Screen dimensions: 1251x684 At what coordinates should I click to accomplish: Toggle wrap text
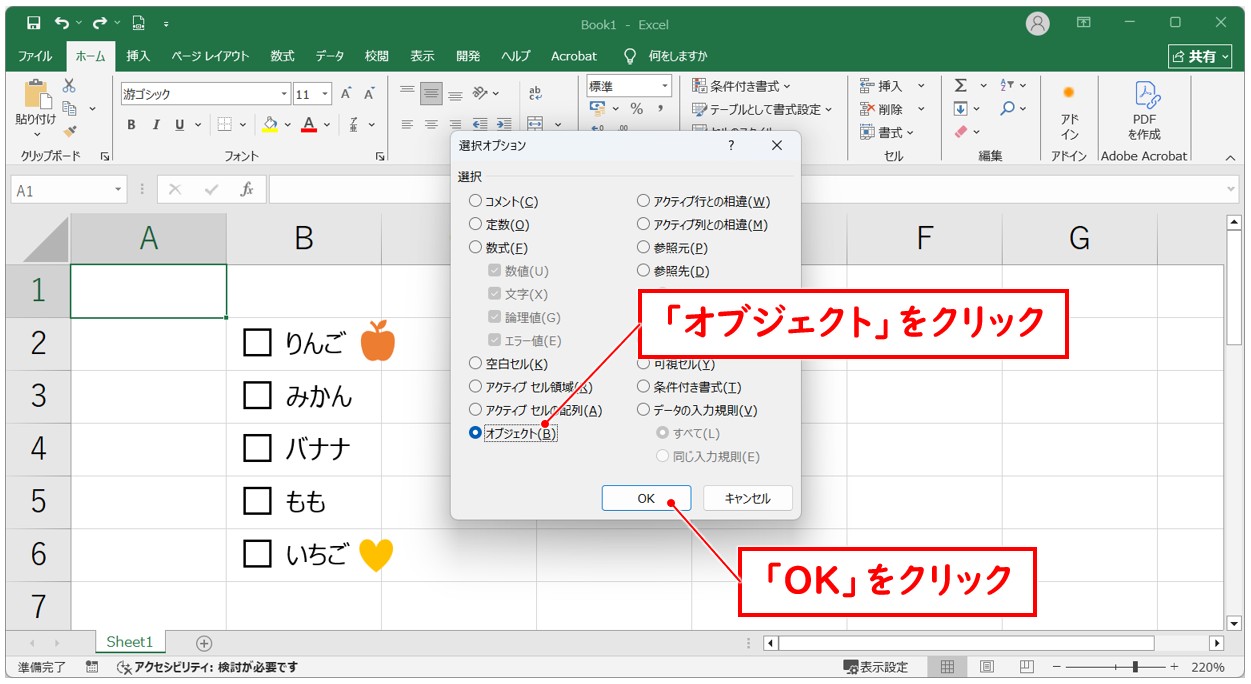[x=535, y=94]
